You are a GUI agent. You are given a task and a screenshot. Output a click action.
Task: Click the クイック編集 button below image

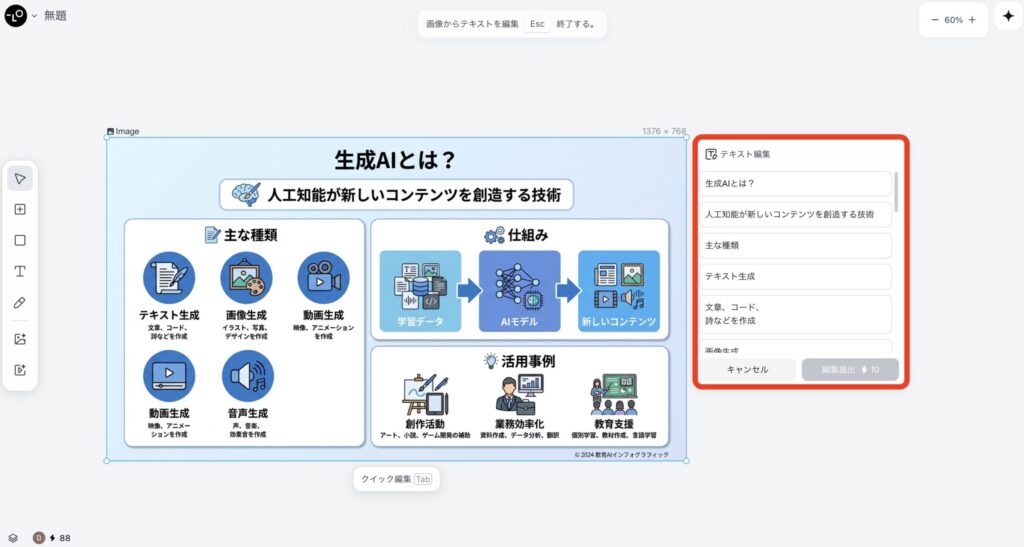396,479
